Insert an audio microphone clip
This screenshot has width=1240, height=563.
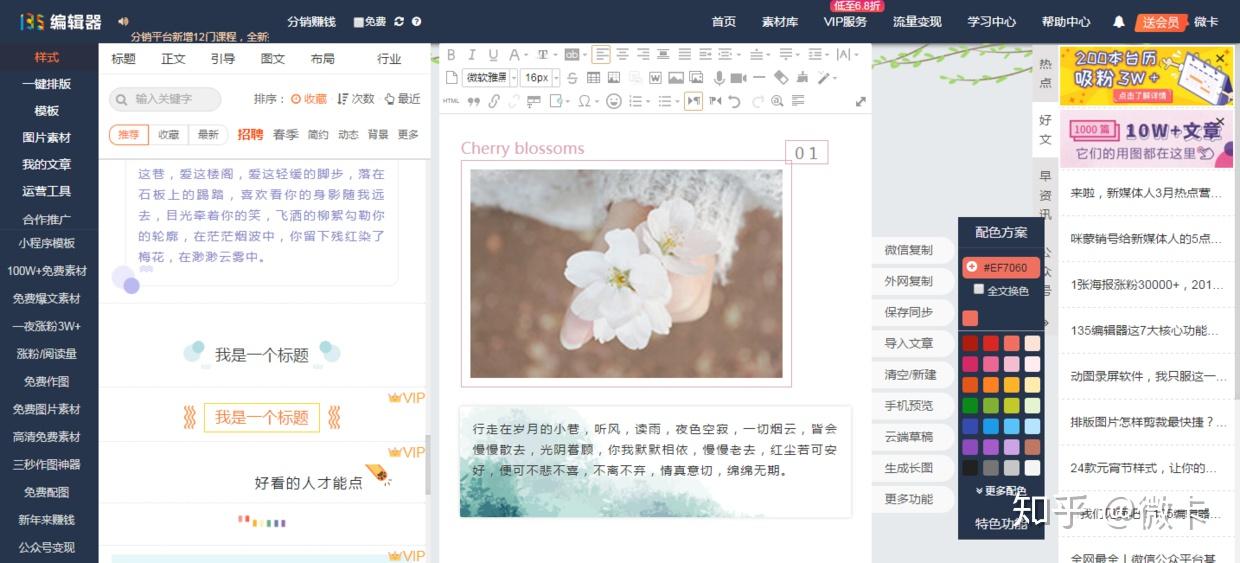718,77
